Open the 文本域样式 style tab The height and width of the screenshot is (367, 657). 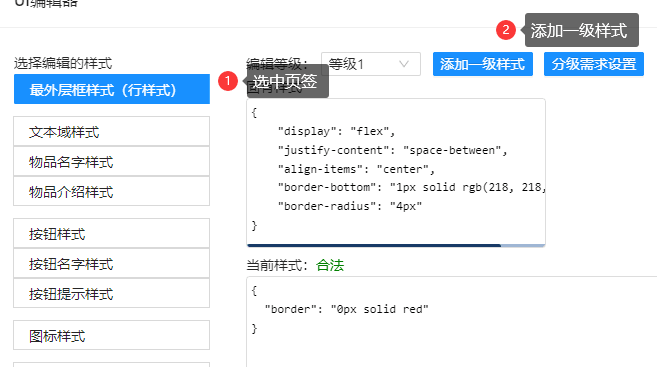pyautogui.click(x=111, y=132)
